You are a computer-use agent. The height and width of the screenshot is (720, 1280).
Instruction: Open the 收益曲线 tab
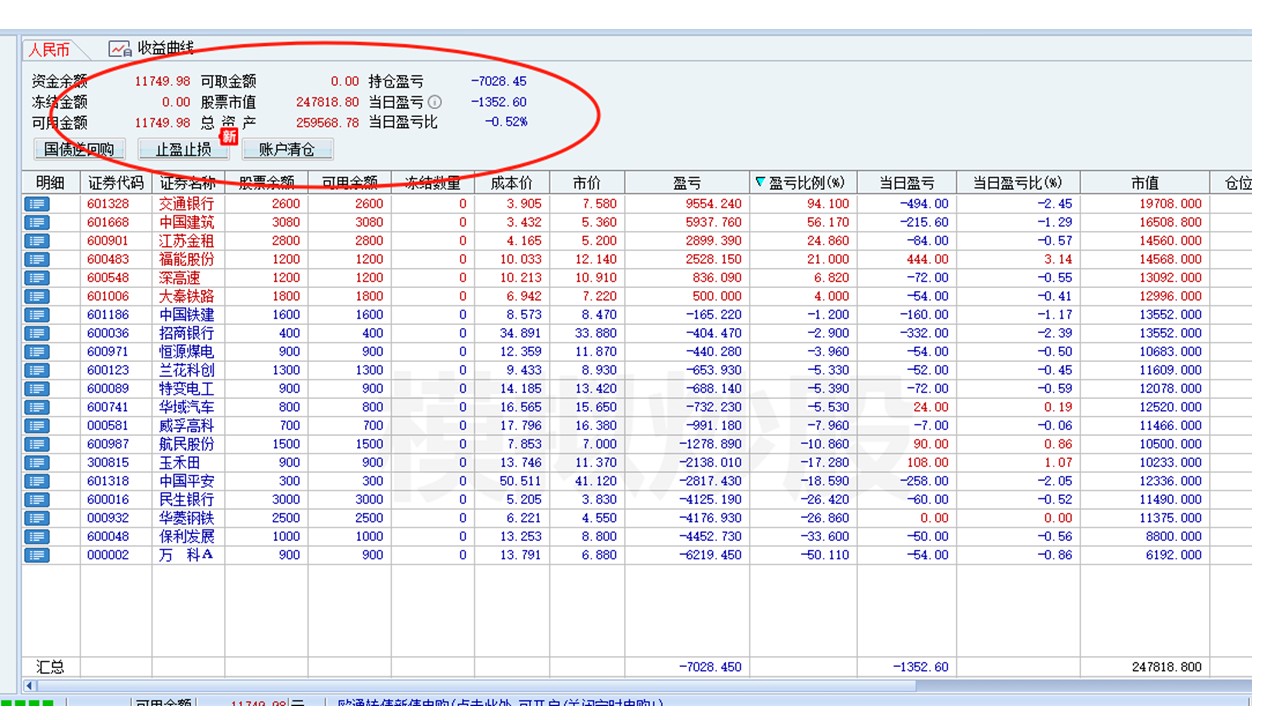[x=165, y=48]
